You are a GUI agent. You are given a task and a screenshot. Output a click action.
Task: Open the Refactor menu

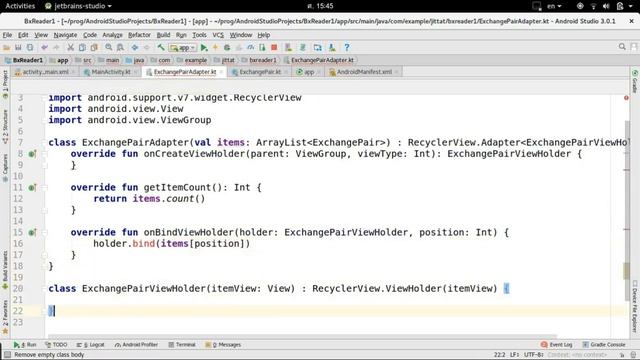tap(139, 35)
